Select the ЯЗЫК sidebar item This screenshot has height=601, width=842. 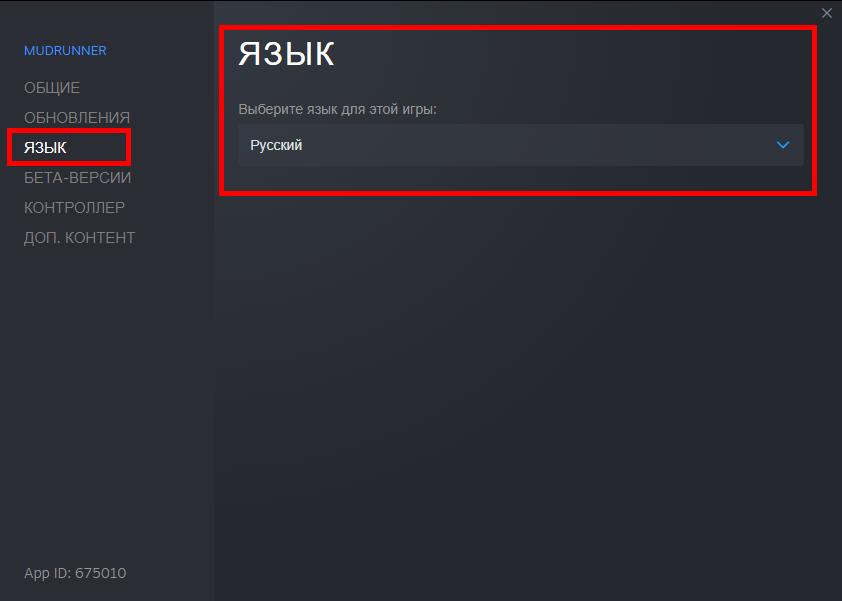coord(45,148)
